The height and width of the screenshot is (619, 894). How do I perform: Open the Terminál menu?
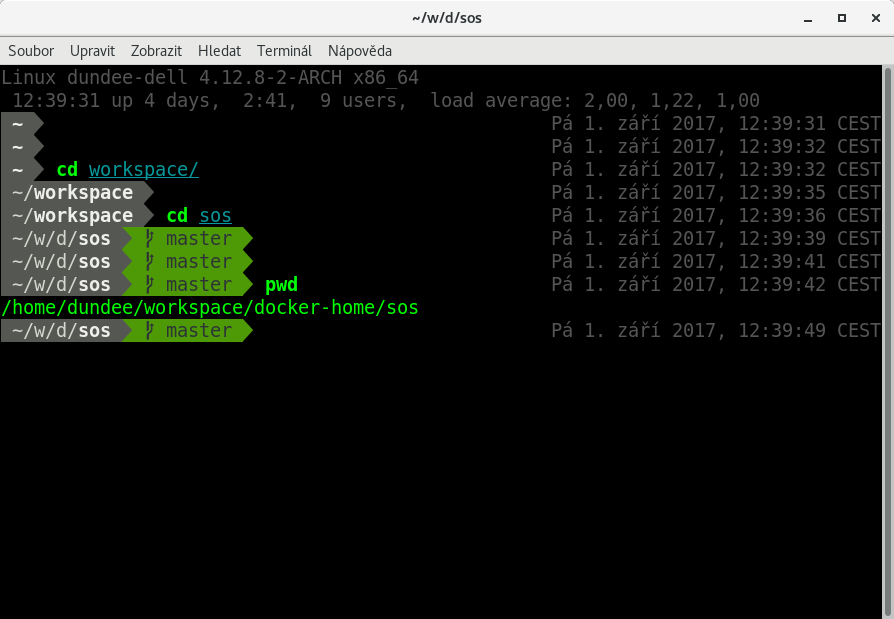click(x=284, y=51)
